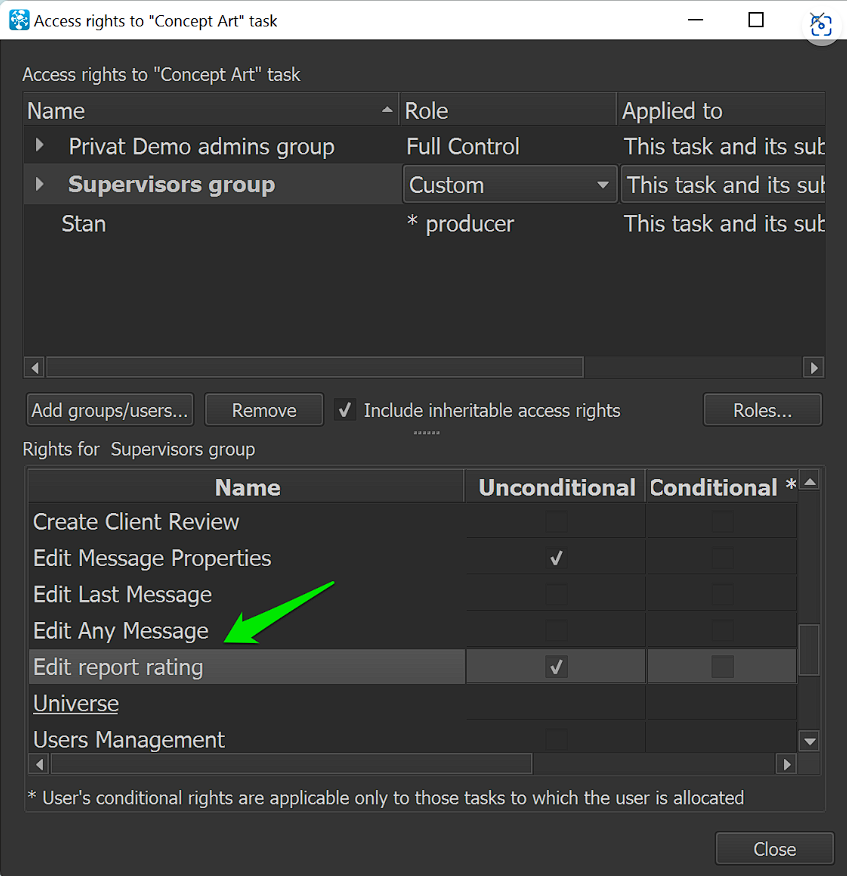
Task: Click the left arrow of the lower horizontal scrollbar
Action: pos(40,764)
